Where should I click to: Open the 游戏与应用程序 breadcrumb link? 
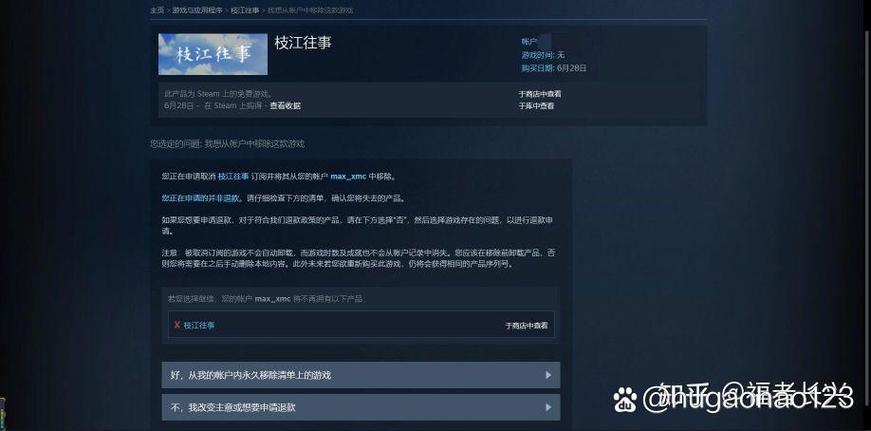pyautogui.click(x=197, y=10)
